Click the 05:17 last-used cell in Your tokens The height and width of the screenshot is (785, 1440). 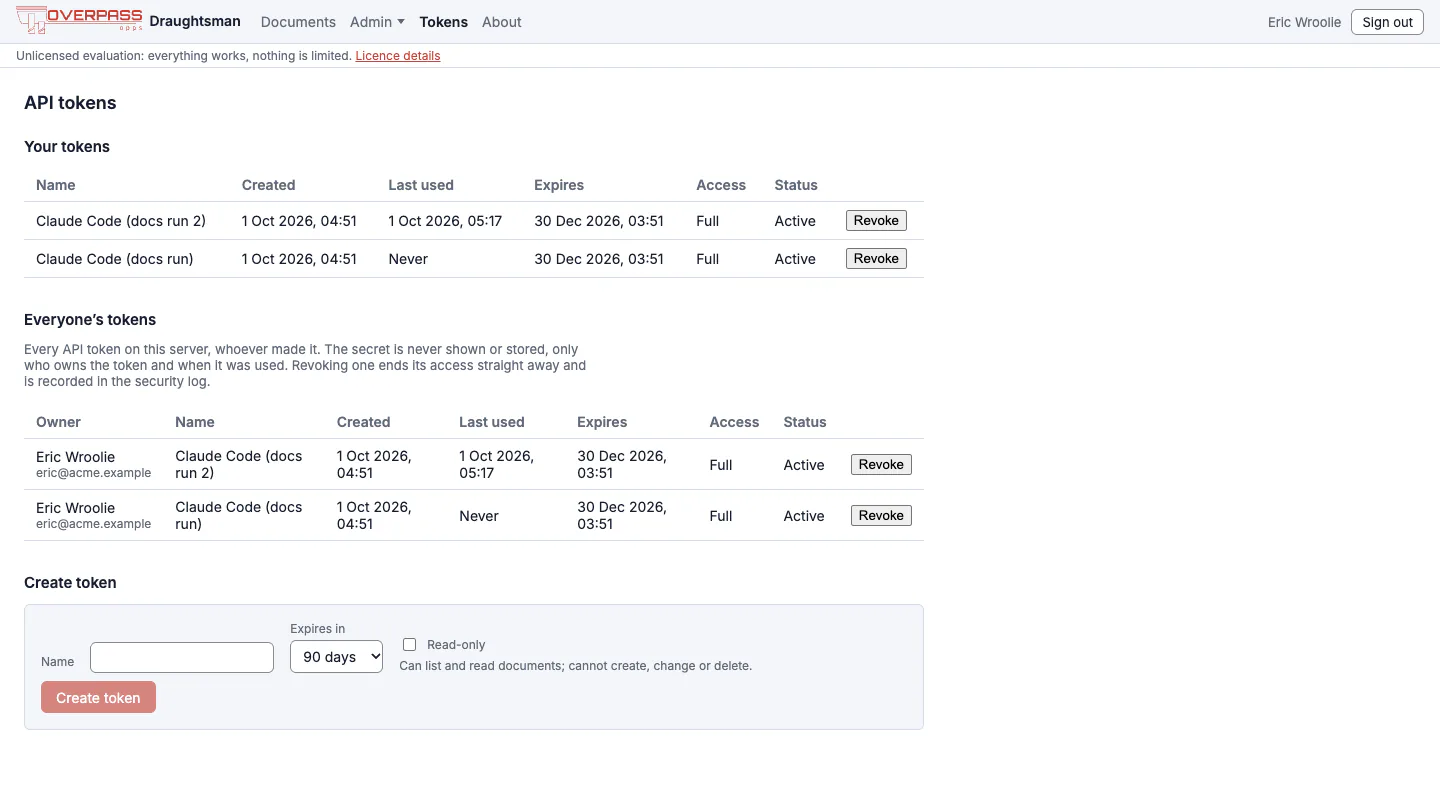pos(445,221)
